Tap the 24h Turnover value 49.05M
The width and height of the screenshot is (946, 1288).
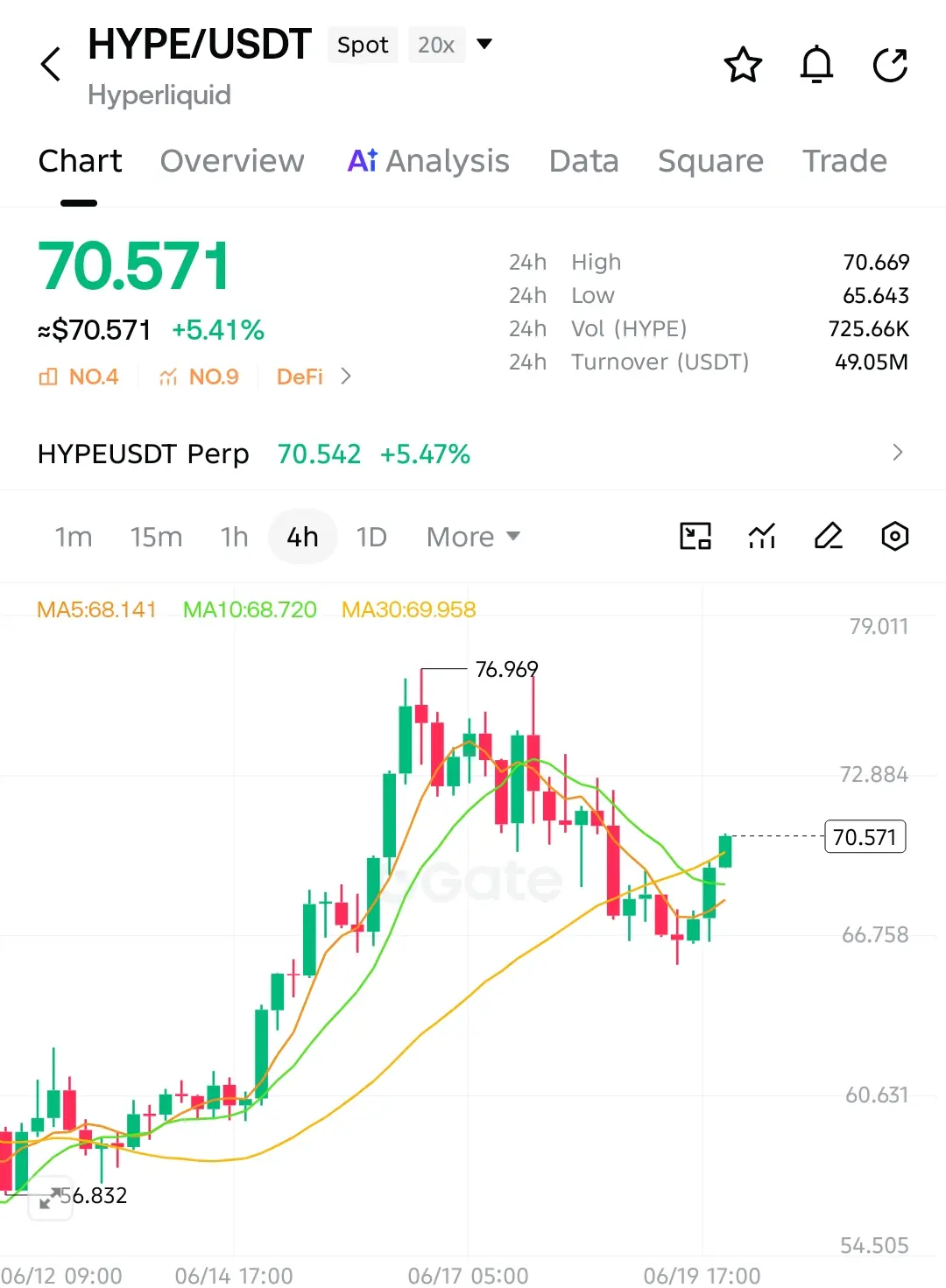(872, 362)
